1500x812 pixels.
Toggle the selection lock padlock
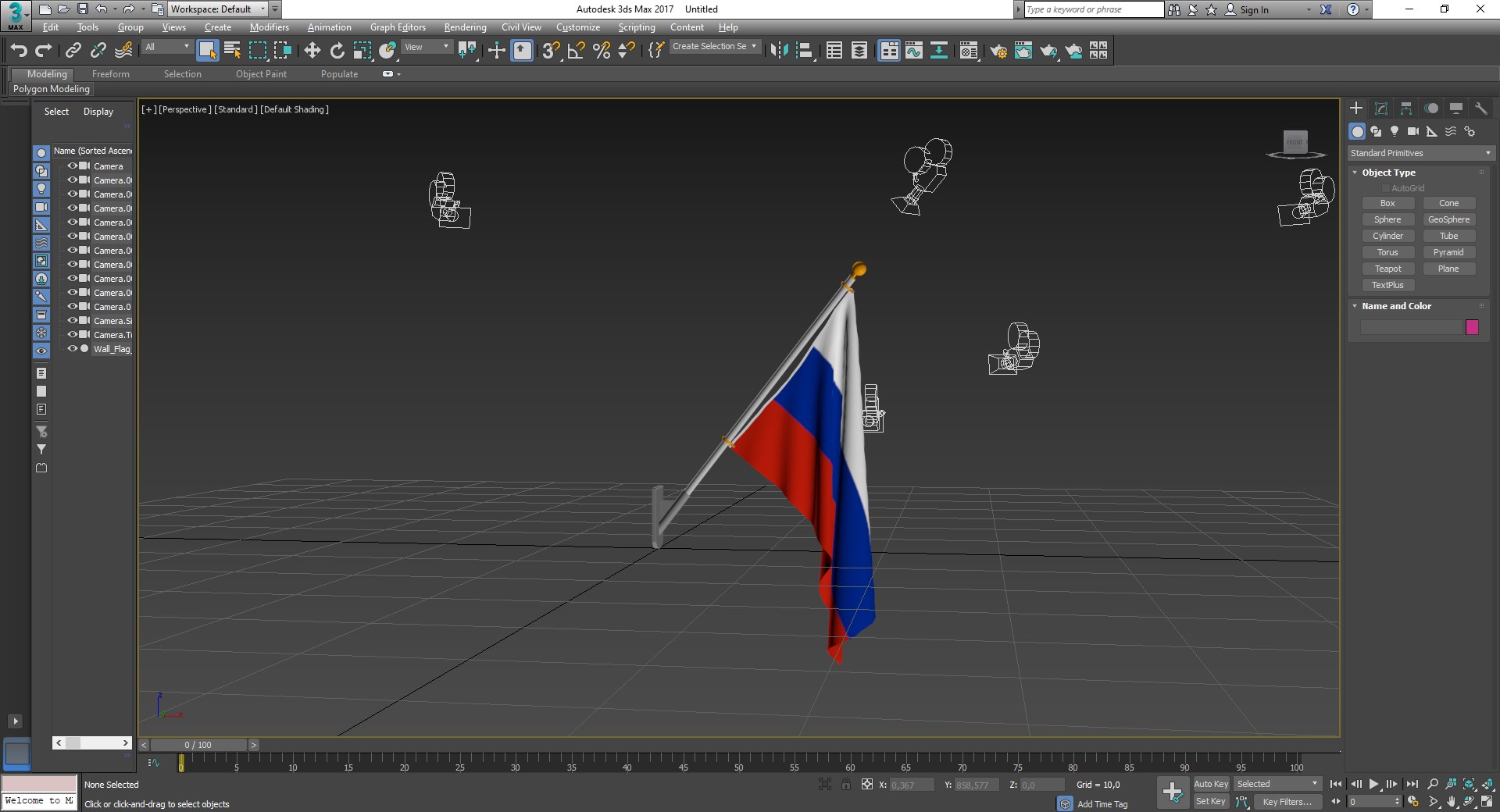pyautogui.click(x=846, y=784)
